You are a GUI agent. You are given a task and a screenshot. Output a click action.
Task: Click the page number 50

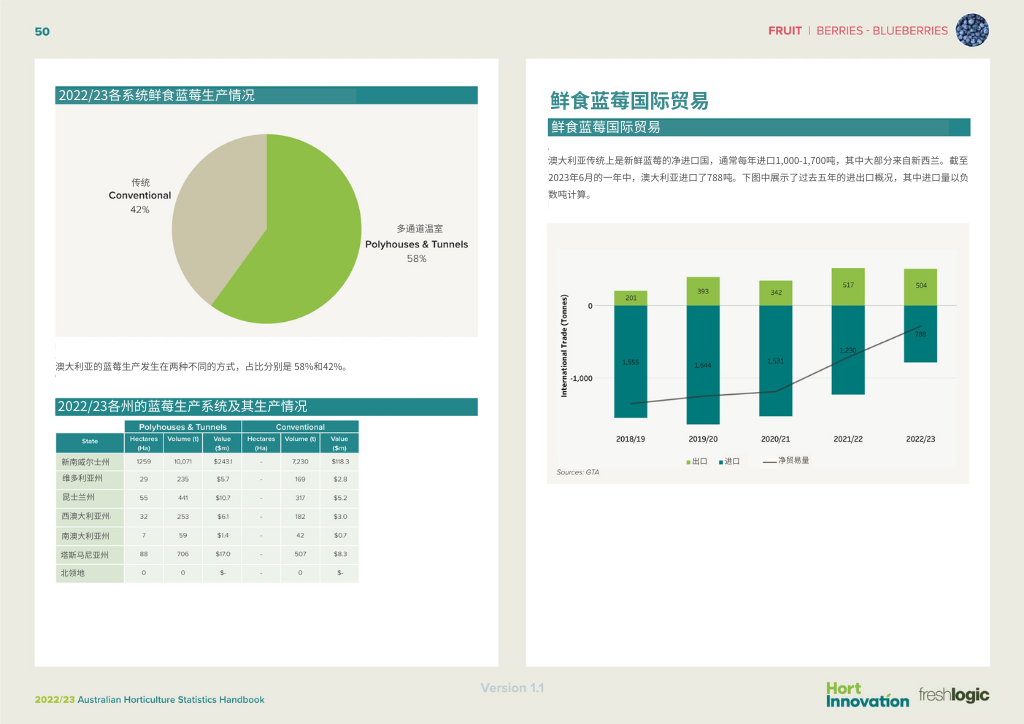coord(42,31)
